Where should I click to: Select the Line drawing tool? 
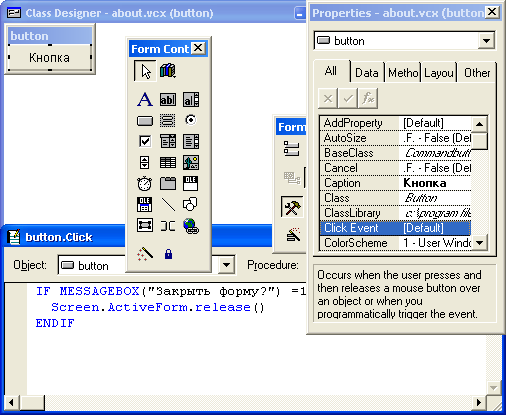pos(168,205)
